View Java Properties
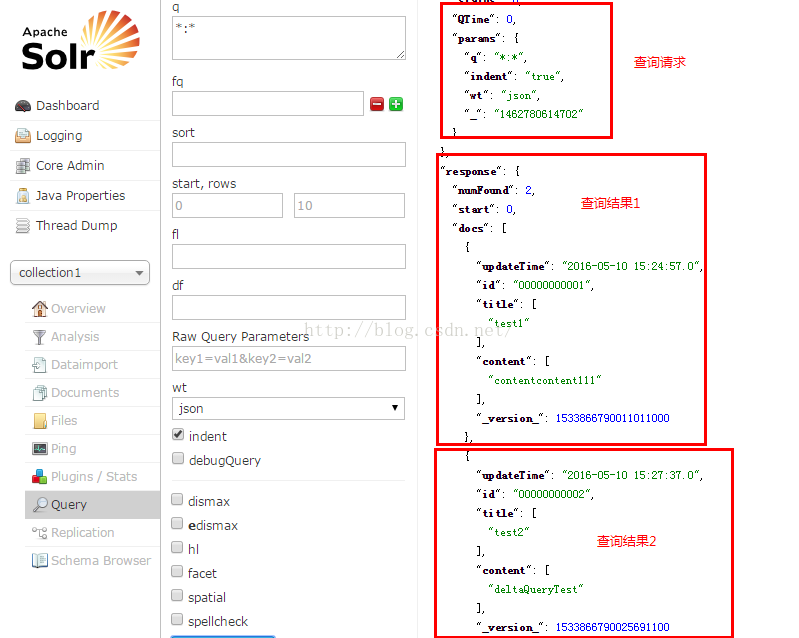 81,196
